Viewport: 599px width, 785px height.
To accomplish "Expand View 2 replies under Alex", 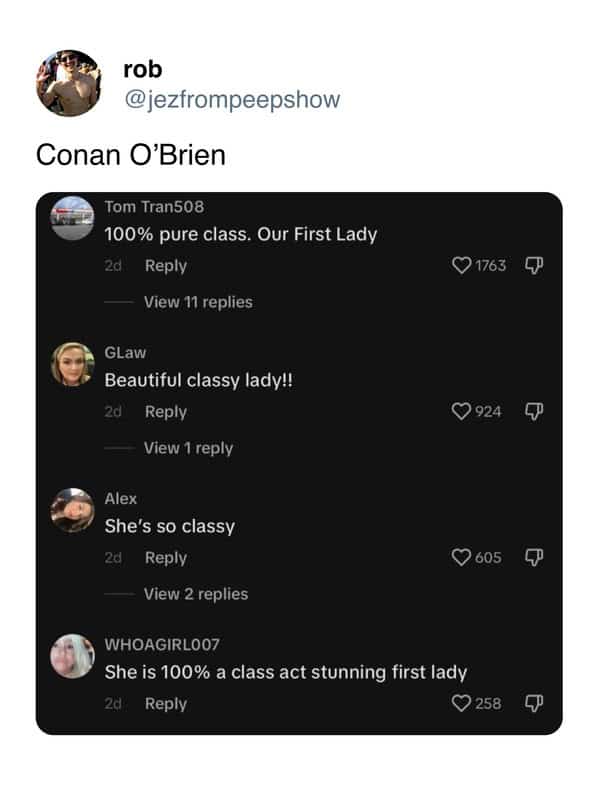I will point(196,594).
